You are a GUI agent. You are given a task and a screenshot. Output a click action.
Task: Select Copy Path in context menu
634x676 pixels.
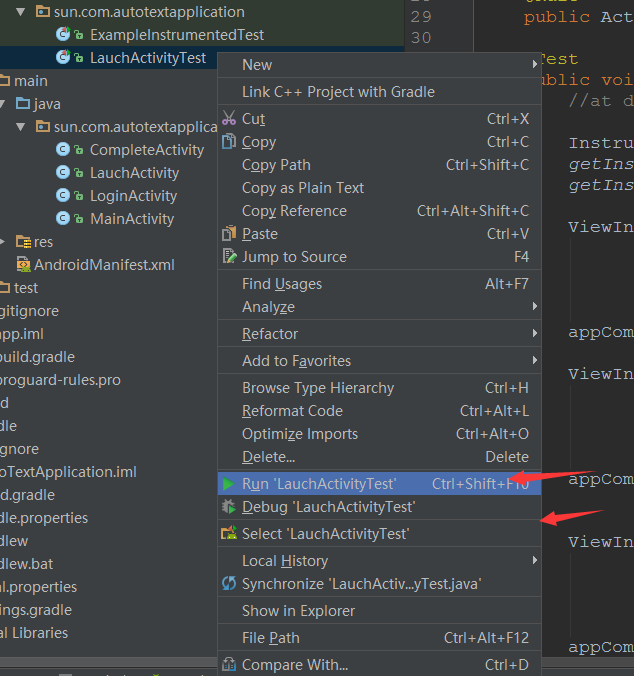tap(379, 165)
